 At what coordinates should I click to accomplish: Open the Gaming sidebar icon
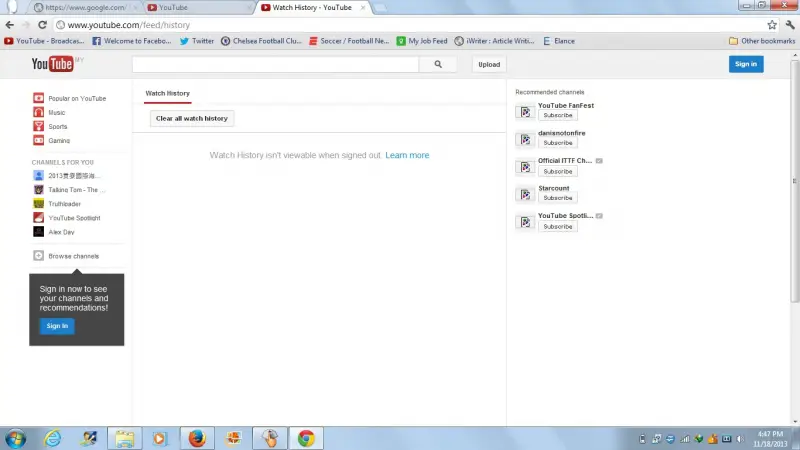[x=38, y=140]
